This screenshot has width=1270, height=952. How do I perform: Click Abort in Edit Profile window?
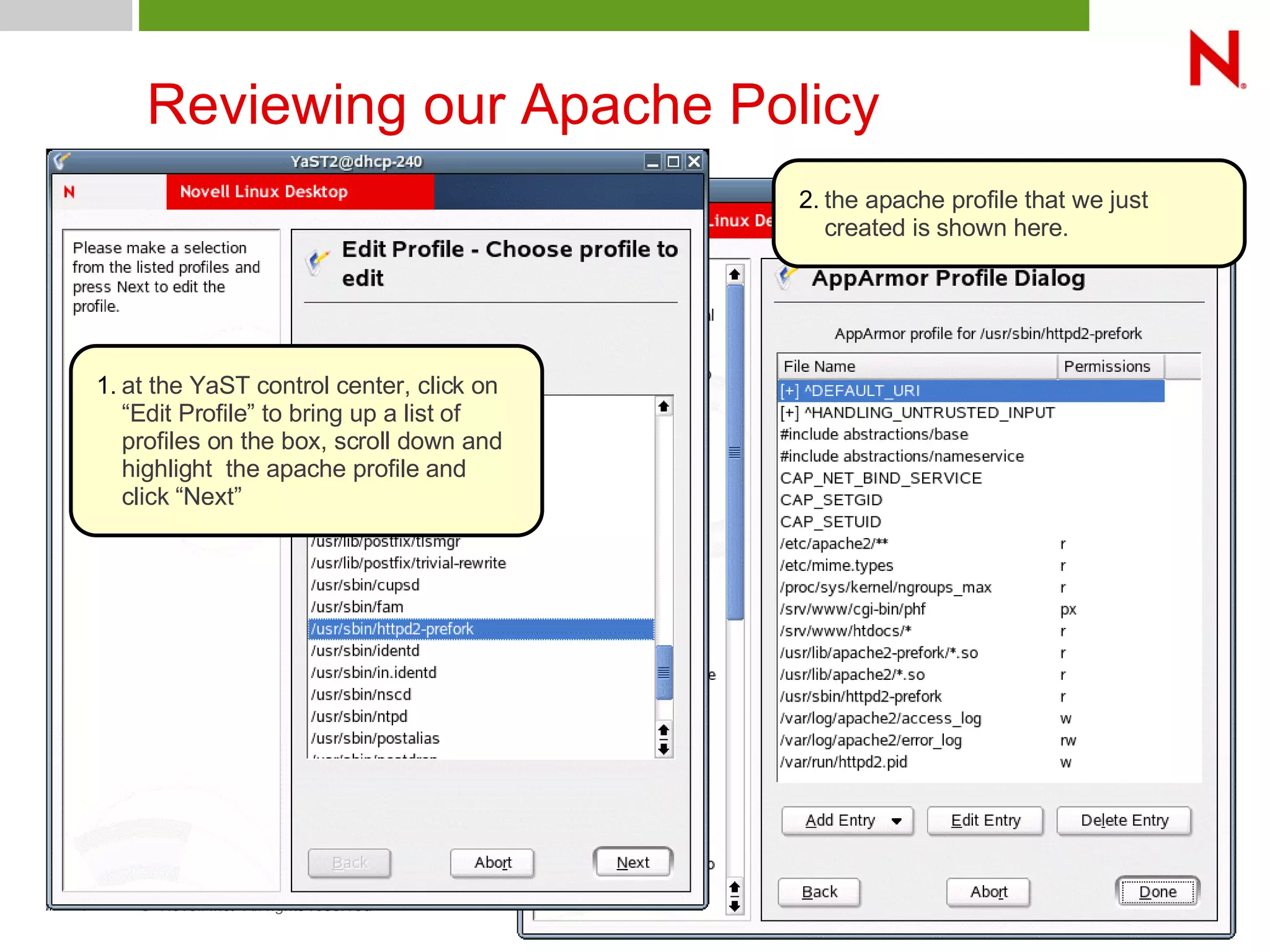[492, 863]
